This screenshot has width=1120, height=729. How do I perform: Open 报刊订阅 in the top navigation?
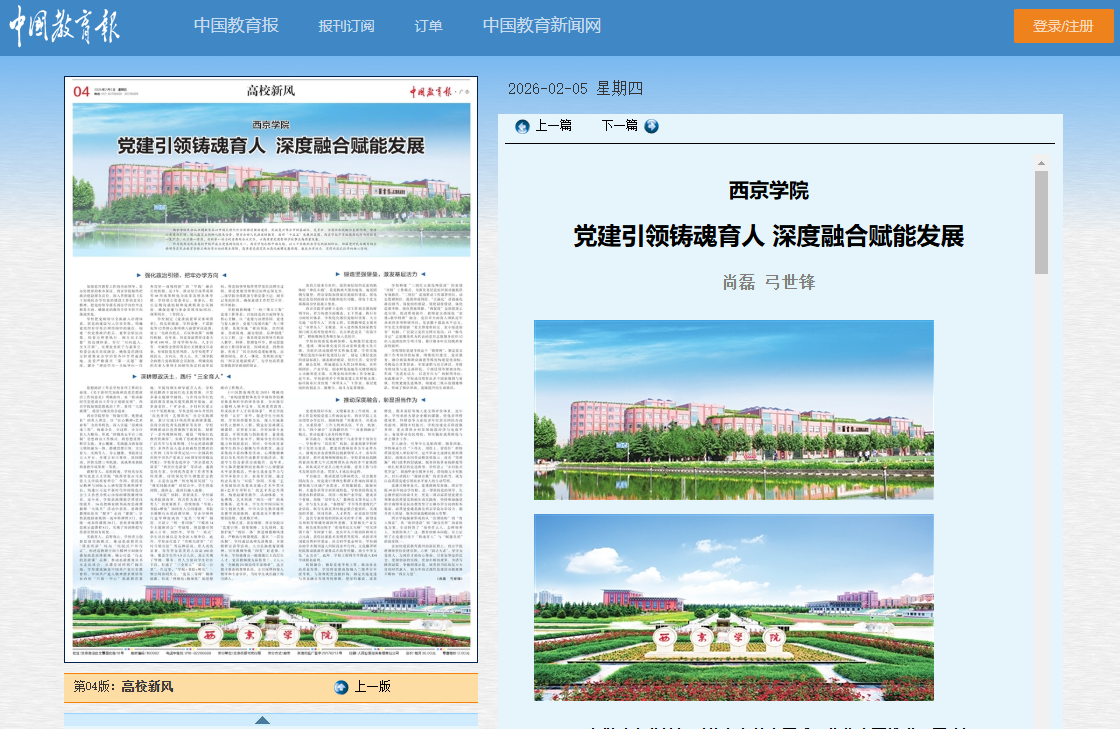click(x=346, y=26)
